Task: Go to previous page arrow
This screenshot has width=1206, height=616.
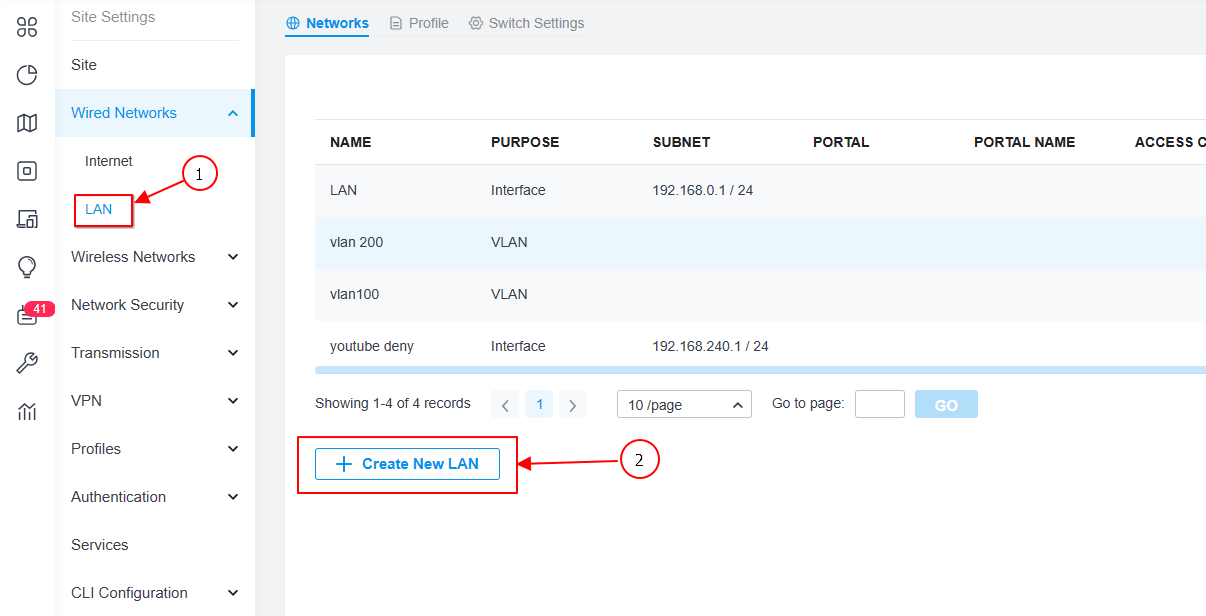Action: [x=505, y=405]
